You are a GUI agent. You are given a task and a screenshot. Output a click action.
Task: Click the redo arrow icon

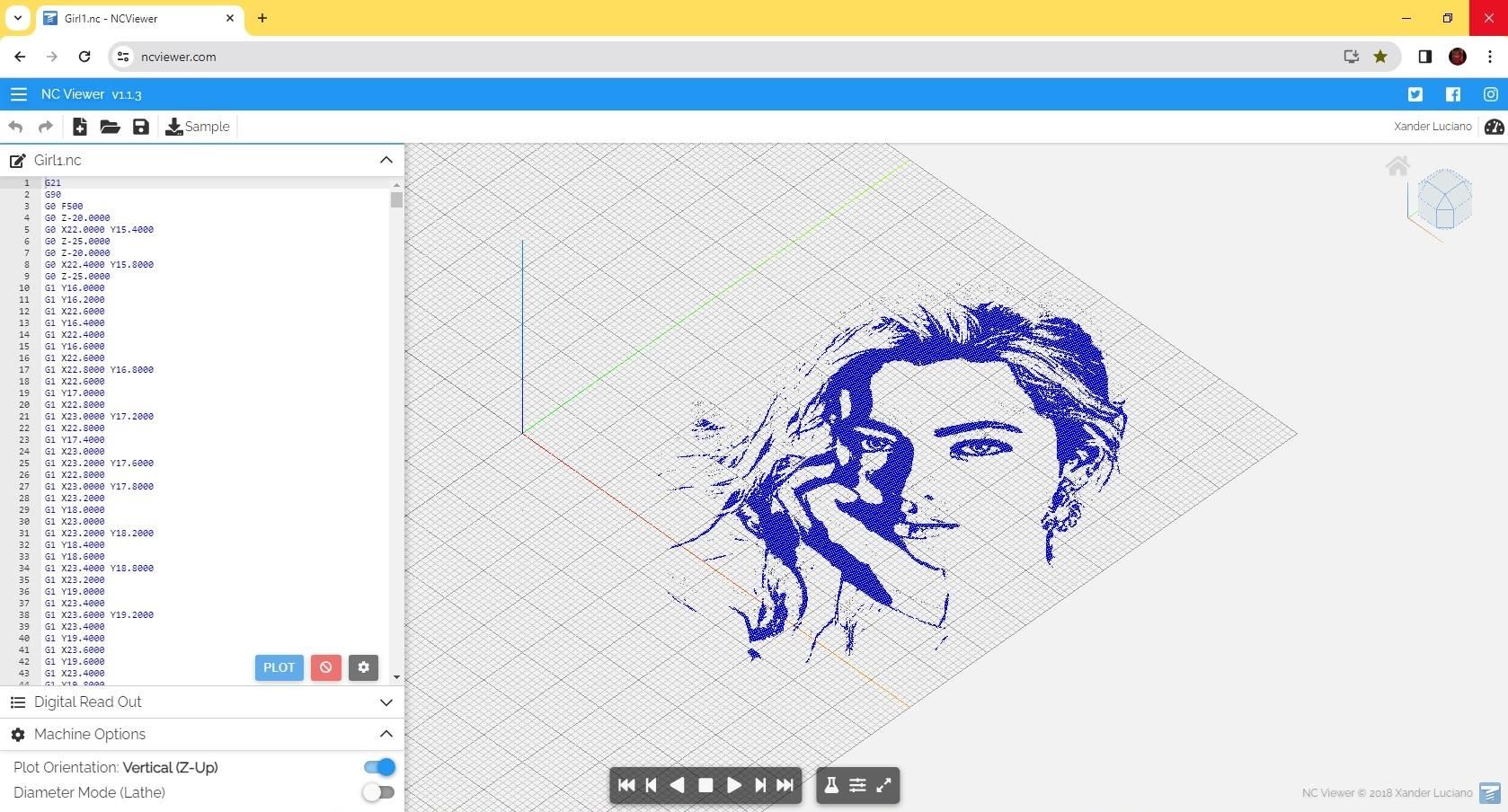(45, 127)
